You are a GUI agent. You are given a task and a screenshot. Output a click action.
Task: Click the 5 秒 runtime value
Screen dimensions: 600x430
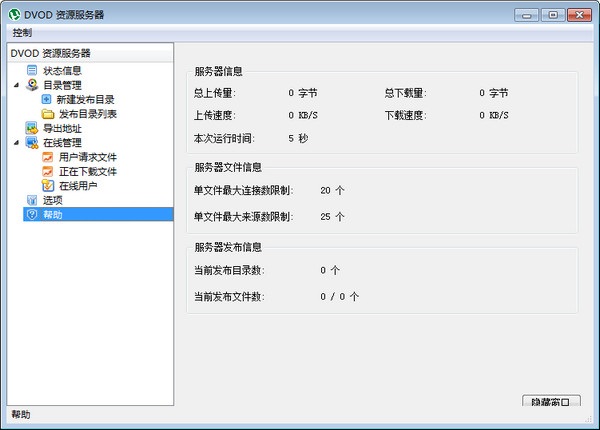click(x=298, y=138)
